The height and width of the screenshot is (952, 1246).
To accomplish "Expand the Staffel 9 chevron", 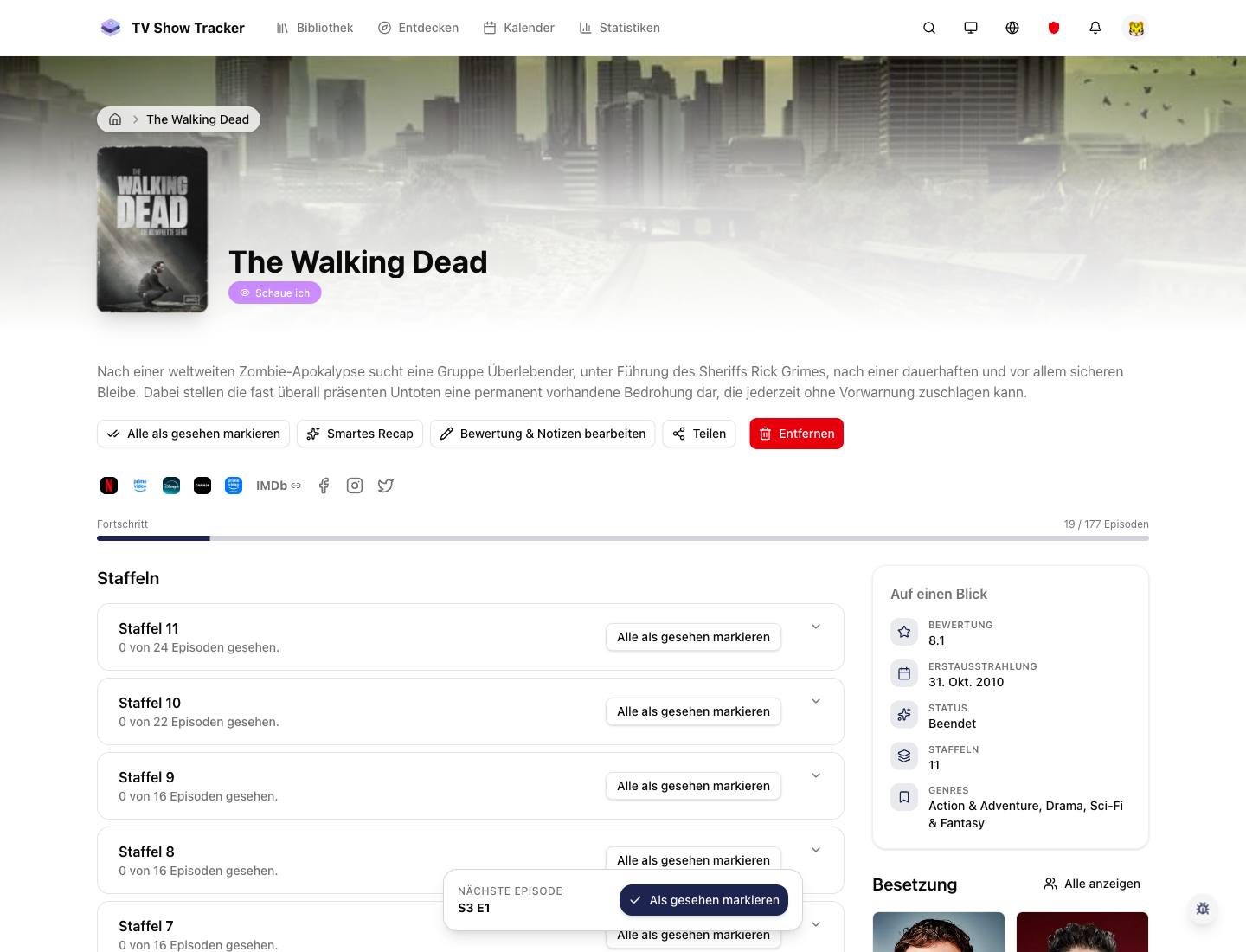I will tap(816, 775).
